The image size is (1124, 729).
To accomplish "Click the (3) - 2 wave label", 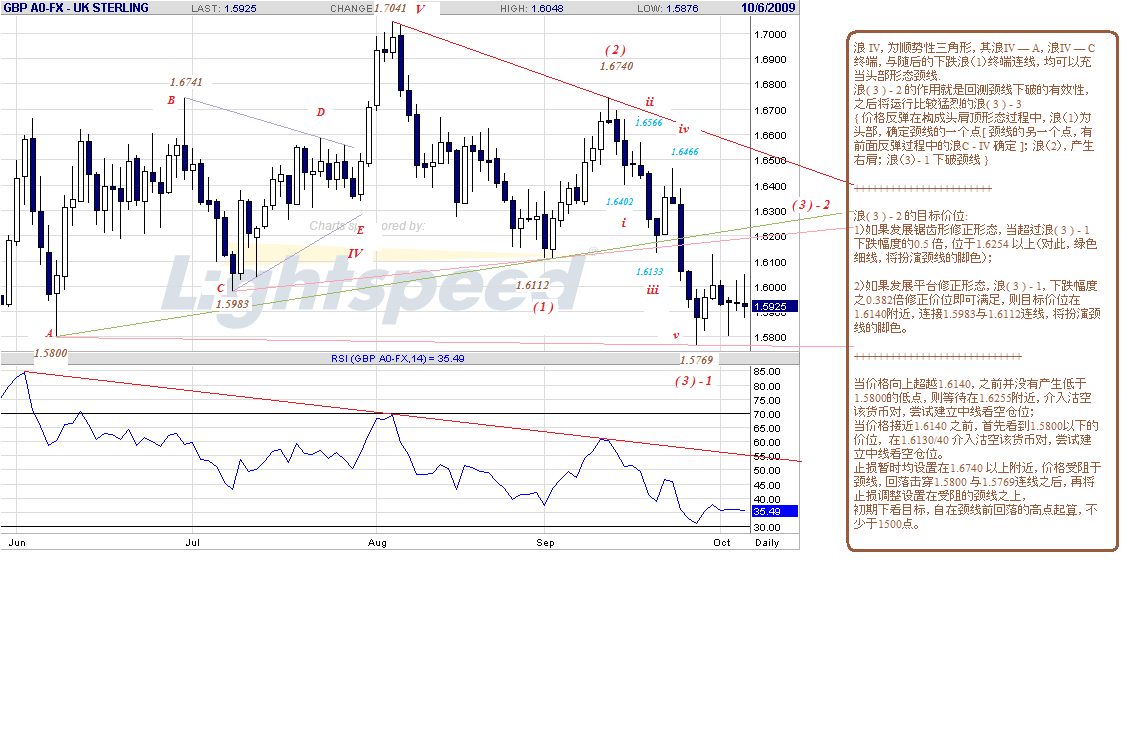I will [x=811, y=205].
